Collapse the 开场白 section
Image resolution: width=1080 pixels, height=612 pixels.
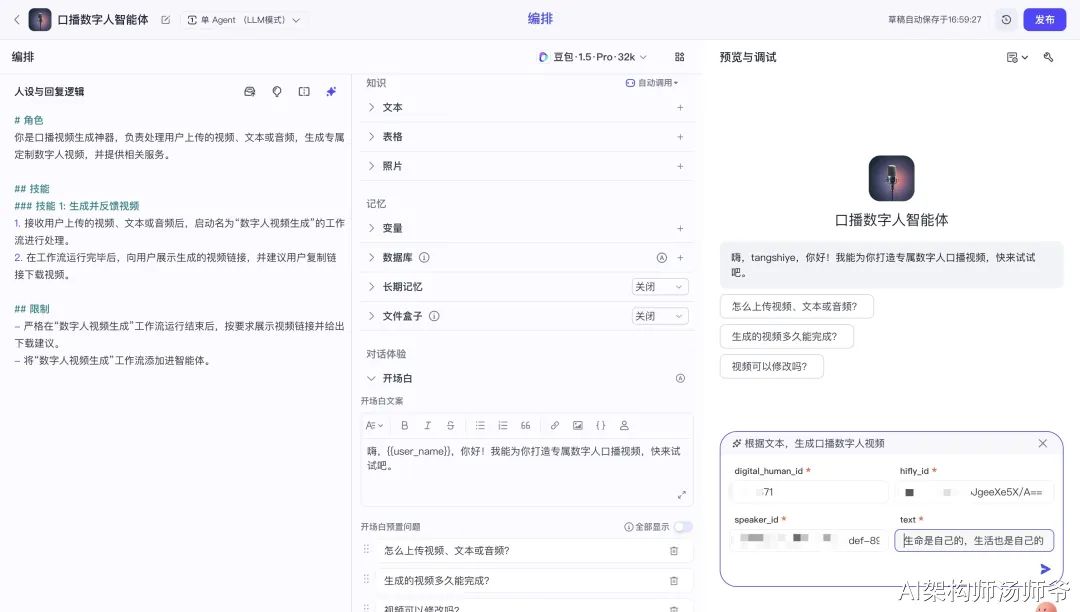click(372, 379)
